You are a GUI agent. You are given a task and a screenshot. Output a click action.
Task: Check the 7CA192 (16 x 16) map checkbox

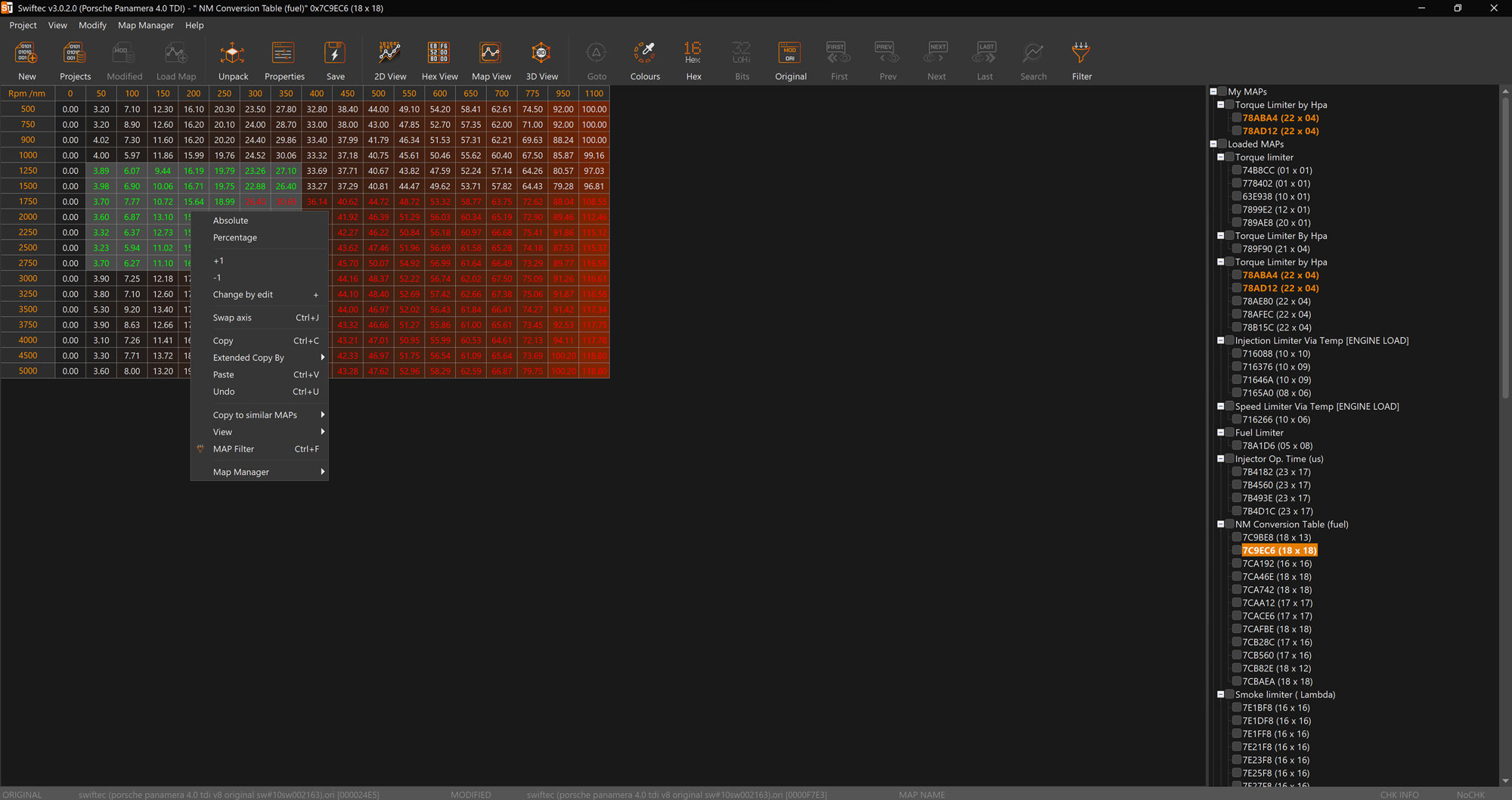[x=1237, y=564]
